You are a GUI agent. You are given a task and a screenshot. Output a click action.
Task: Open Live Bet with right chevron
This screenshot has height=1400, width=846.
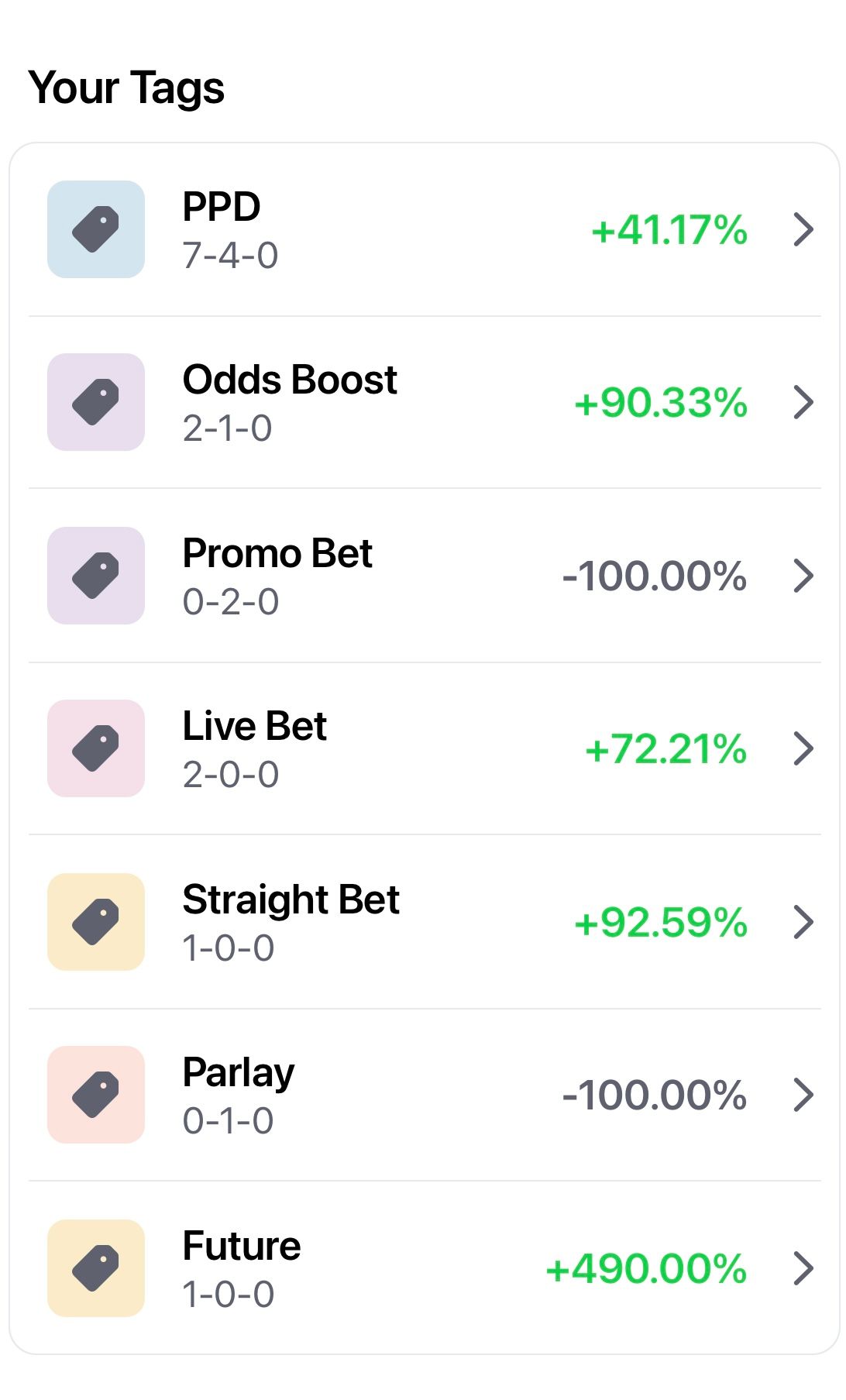[x=804, y=748]
